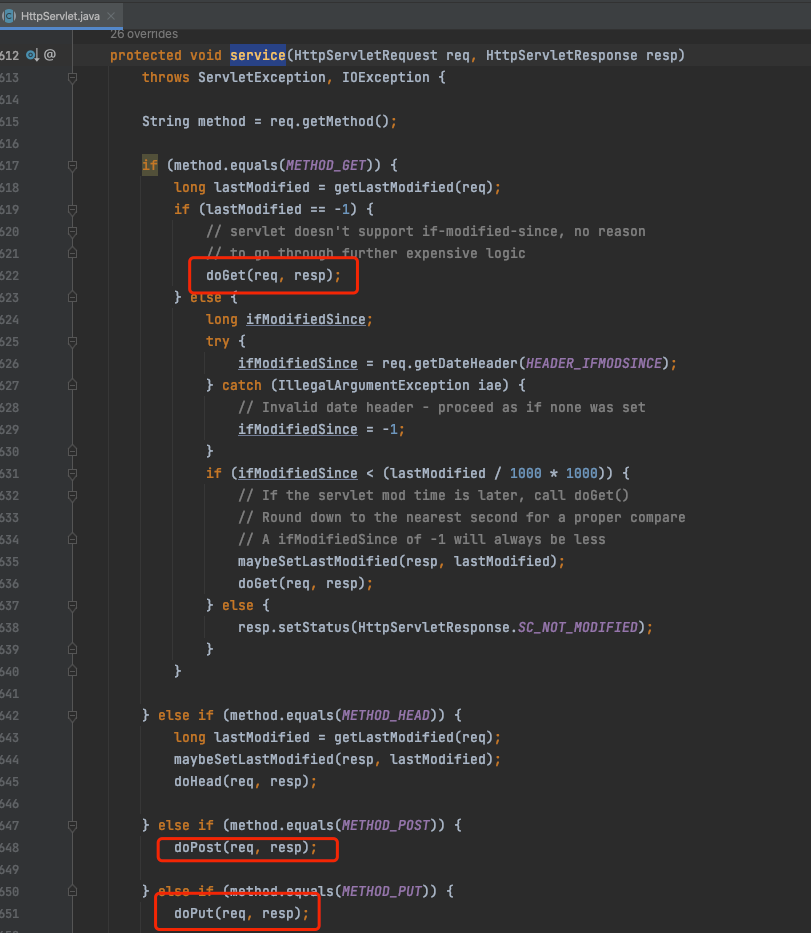Click the highlighted service method name
The width and height of the screenshot is (811, 933).
pyautogui.click(x=258, y=55)
